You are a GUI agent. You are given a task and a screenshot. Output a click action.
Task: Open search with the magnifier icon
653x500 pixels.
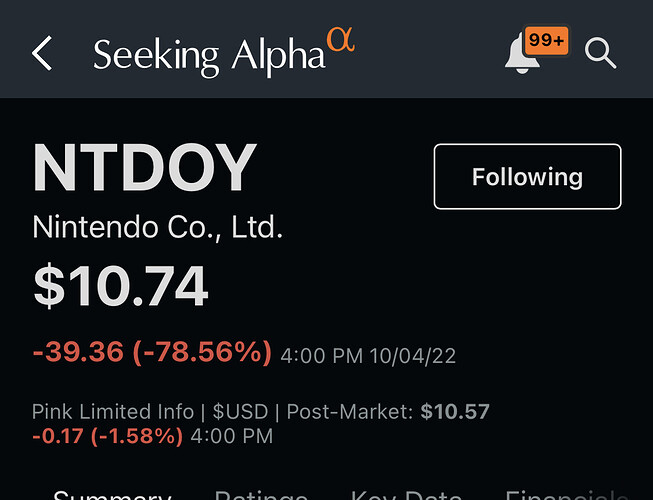click(x=600, y=53)
